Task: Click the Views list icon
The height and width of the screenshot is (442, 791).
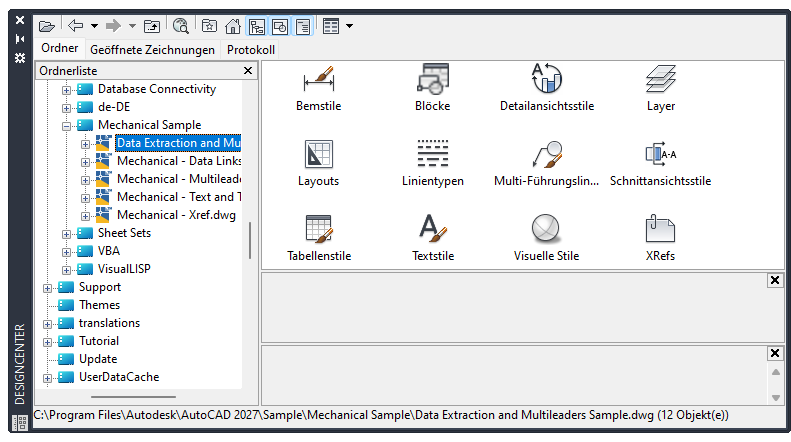Action: (331, 26)
